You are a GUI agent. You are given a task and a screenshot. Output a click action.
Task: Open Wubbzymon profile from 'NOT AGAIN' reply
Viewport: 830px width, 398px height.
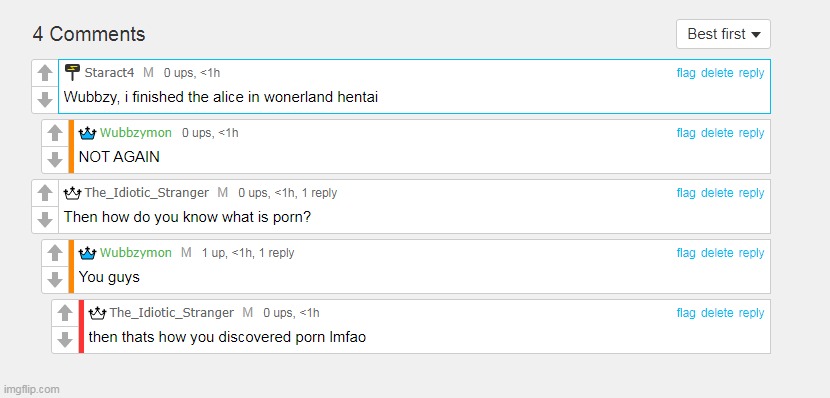point(136,133)
